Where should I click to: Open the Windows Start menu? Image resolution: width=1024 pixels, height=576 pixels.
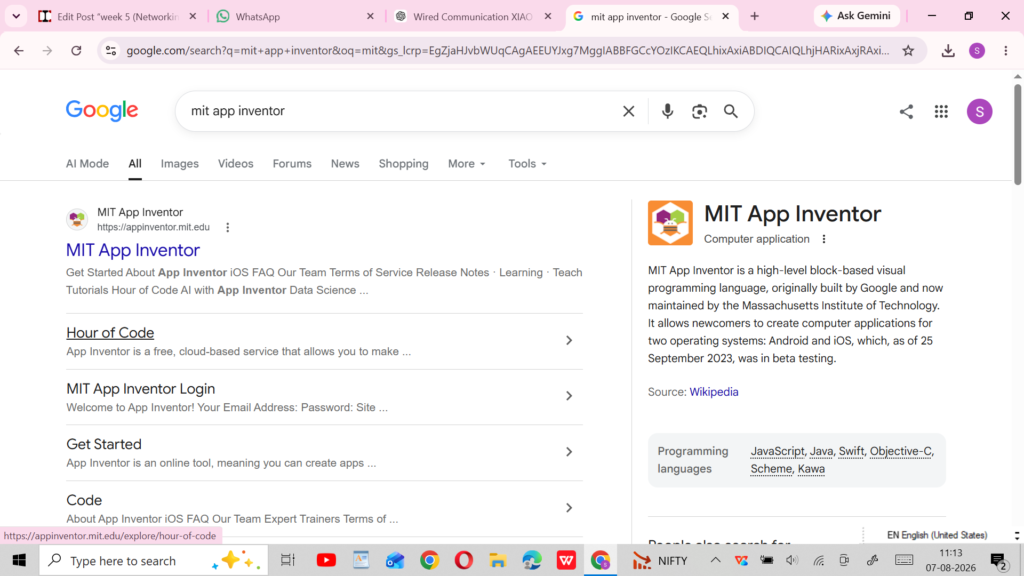point(19,560)
